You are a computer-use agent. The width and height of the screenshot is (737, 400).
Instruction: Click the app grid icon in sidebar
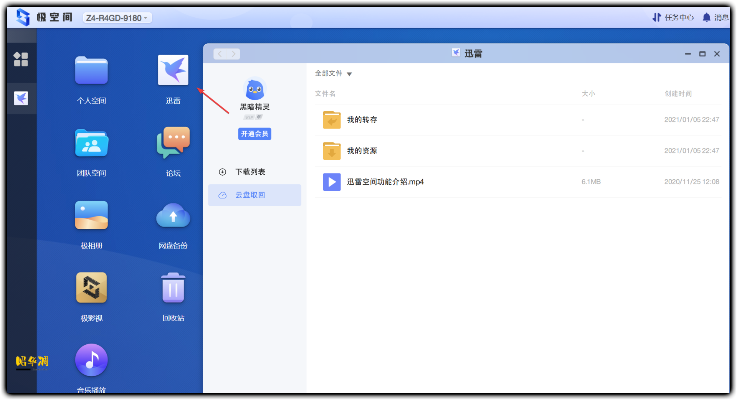20,59
